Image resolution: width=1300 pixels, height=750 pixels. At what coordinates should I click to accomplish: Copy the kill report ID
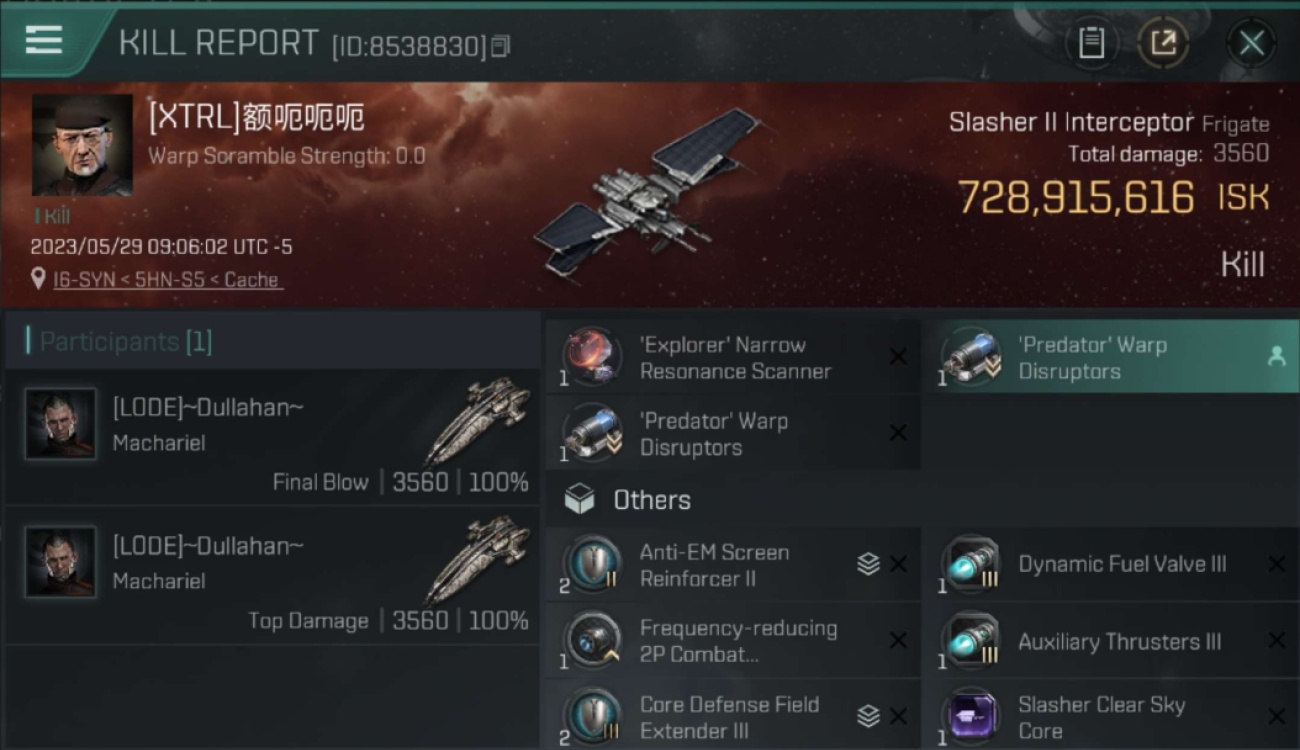[500, 46]
